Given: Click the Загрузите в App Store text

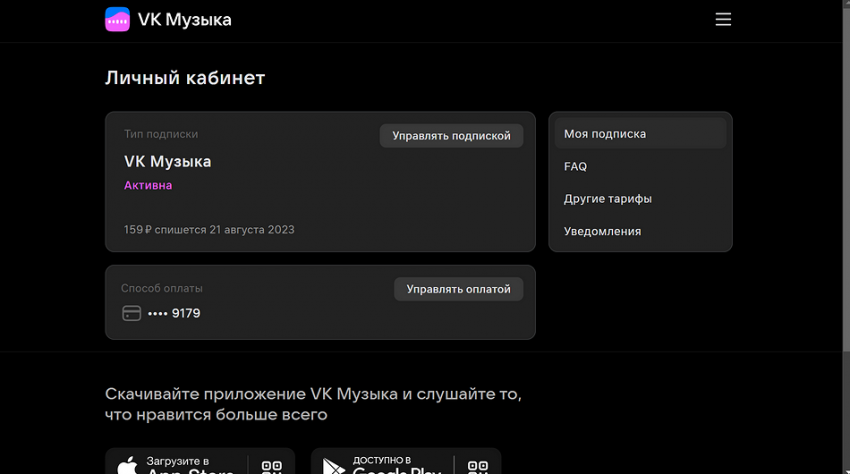Looking at the screenshot, I should coord(190,465).
